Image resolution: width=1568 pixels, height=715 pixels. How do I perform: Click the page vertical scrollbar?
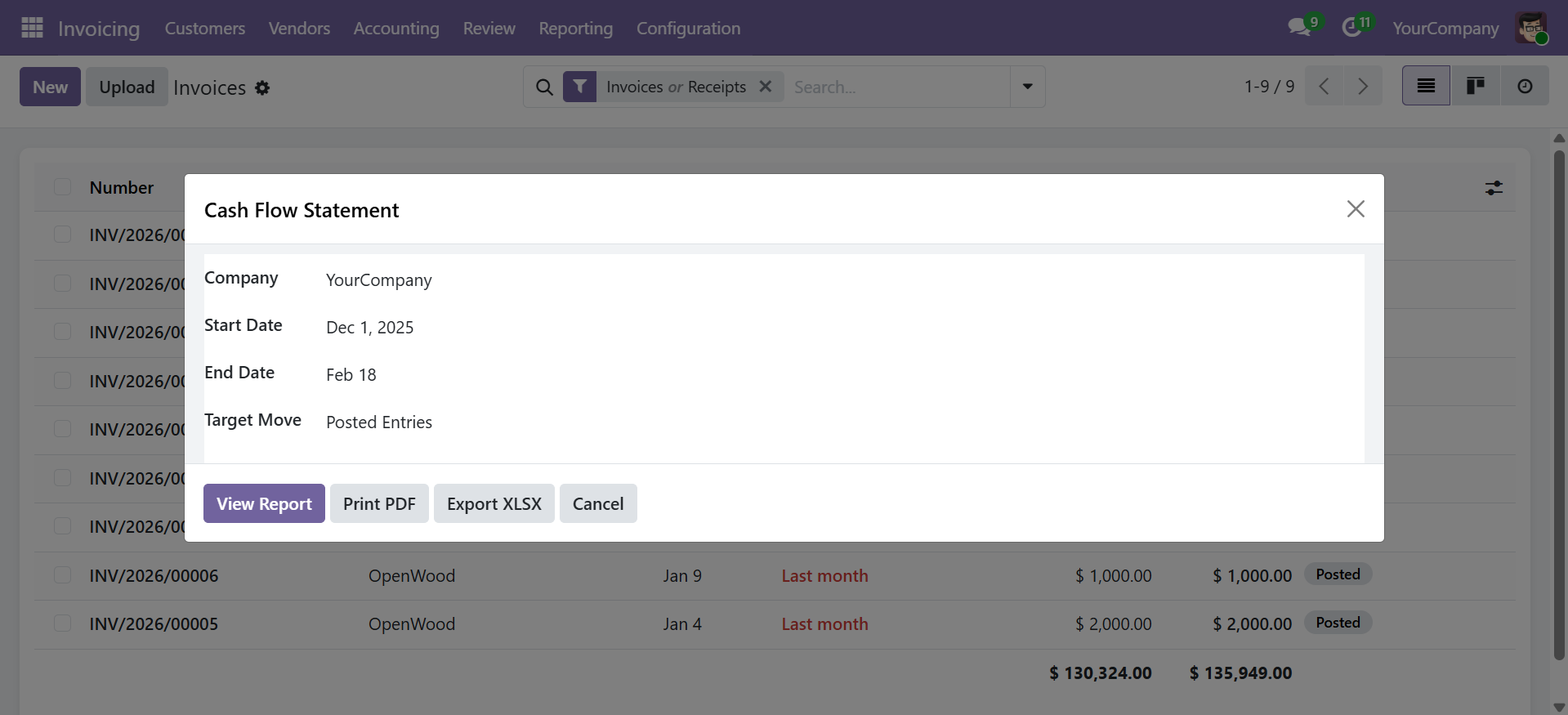(1559, 404)
